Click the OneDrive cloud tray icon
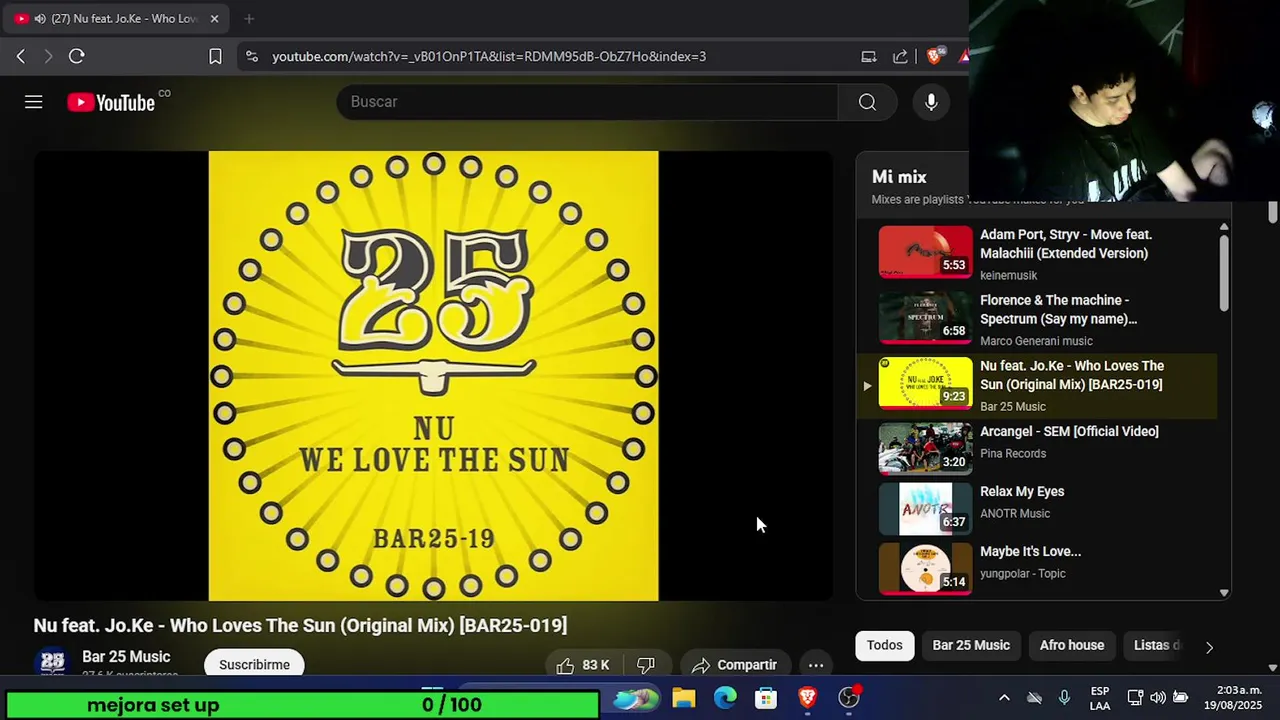 (x=1035, y=698)
